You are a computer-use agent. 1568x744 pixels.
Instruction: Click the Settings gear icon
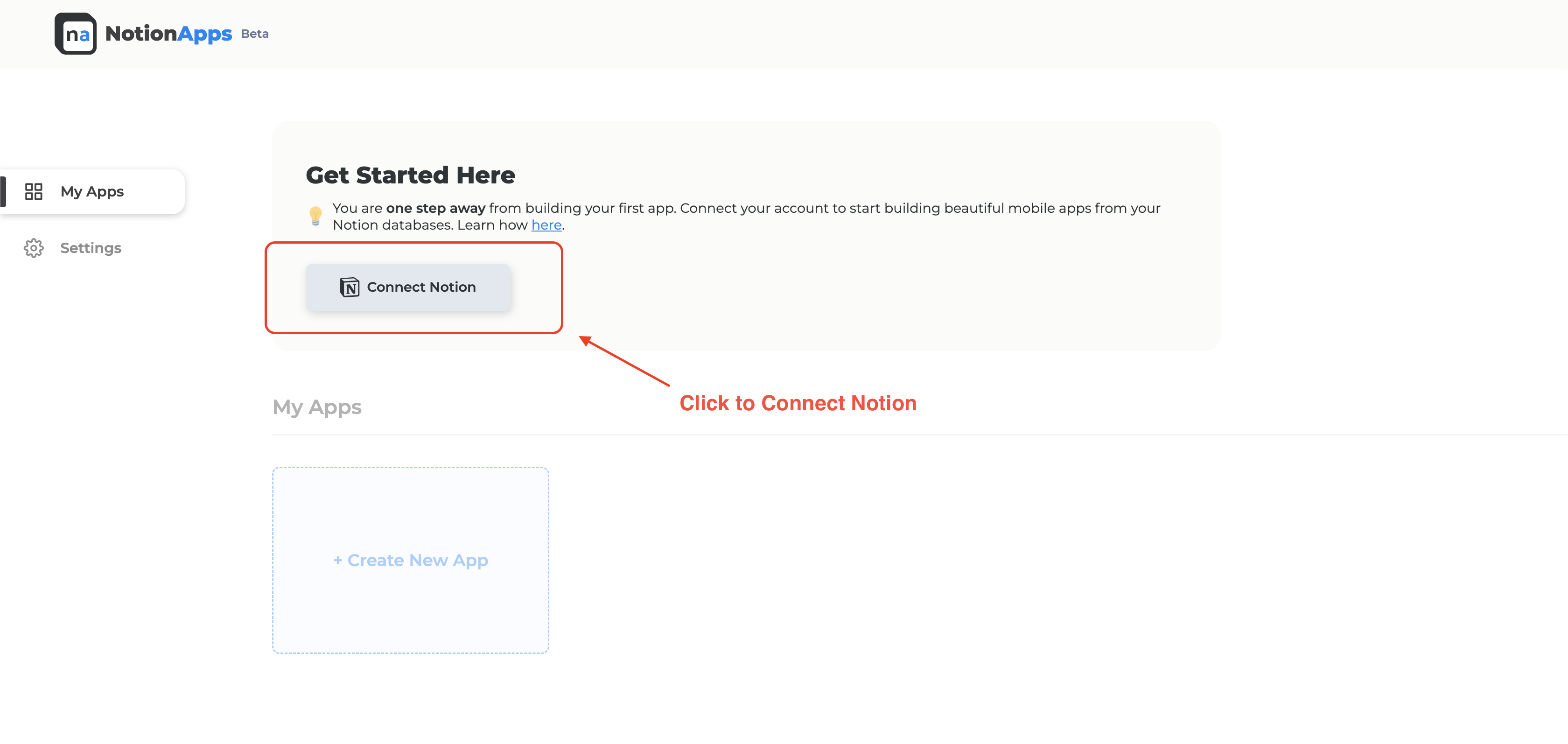pyautogui.click(x=34, y=248)
